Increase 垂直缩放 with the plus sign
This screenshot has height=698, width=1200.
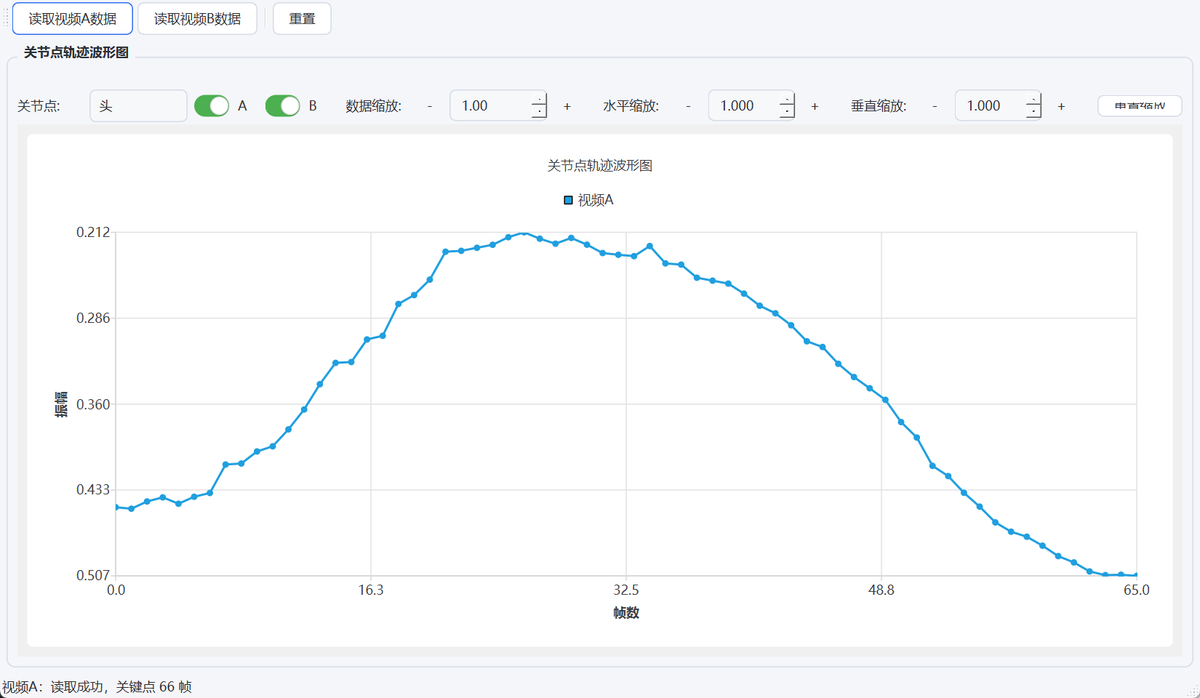click(x=1061, y=106)
